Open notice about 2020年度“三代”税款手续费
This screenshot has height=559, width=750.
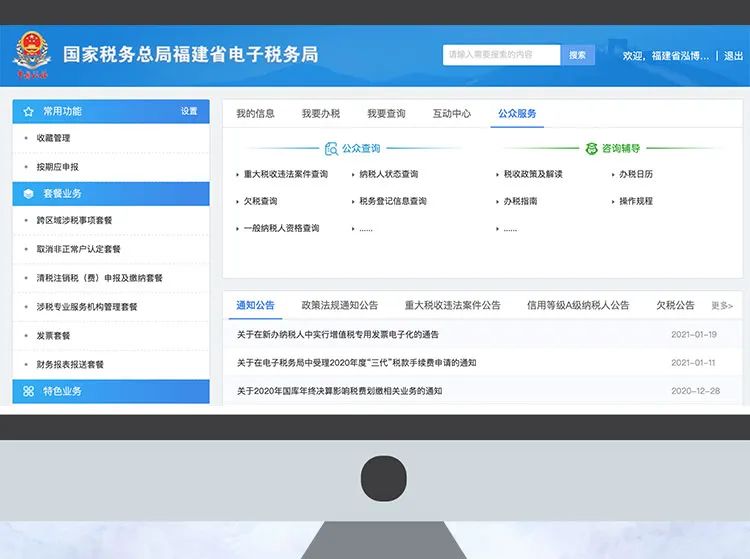[356, 363]
